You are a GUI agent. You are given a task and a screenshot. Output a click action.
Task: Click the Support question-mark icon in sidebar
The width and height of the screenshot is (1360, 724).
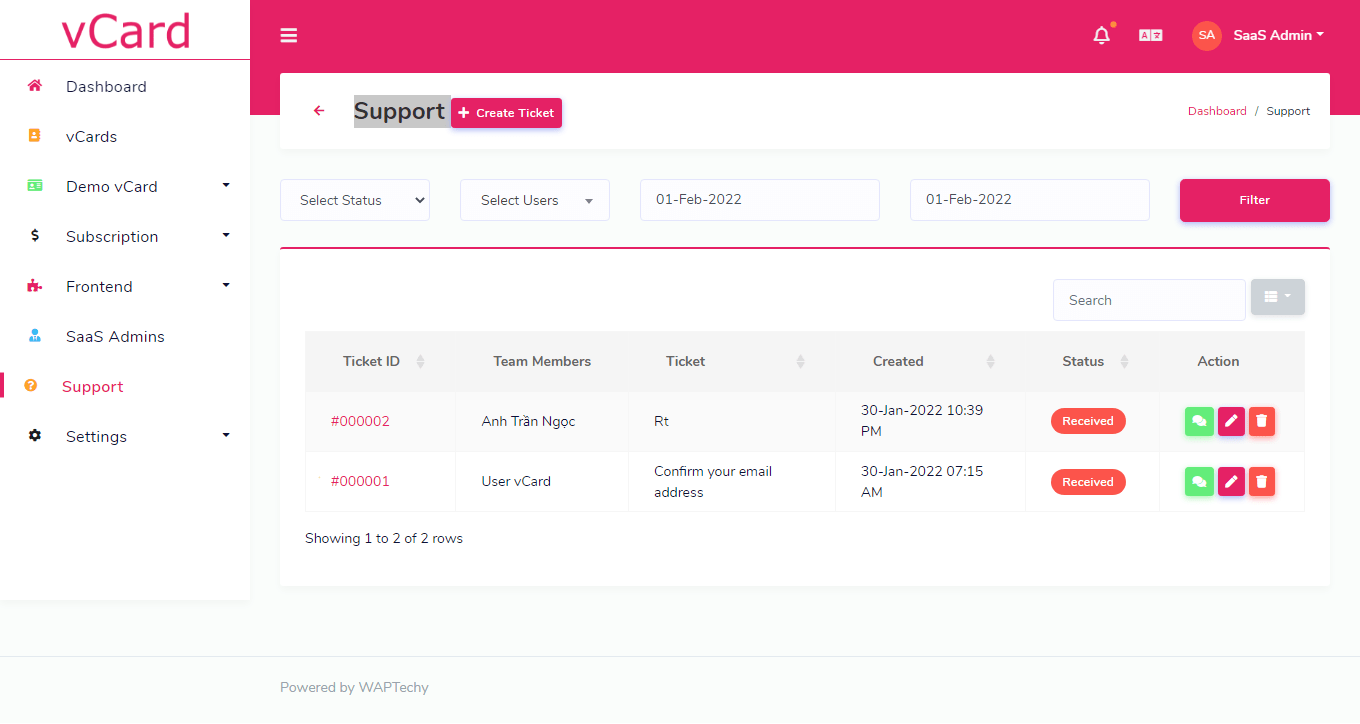click(x=35, y=386)
